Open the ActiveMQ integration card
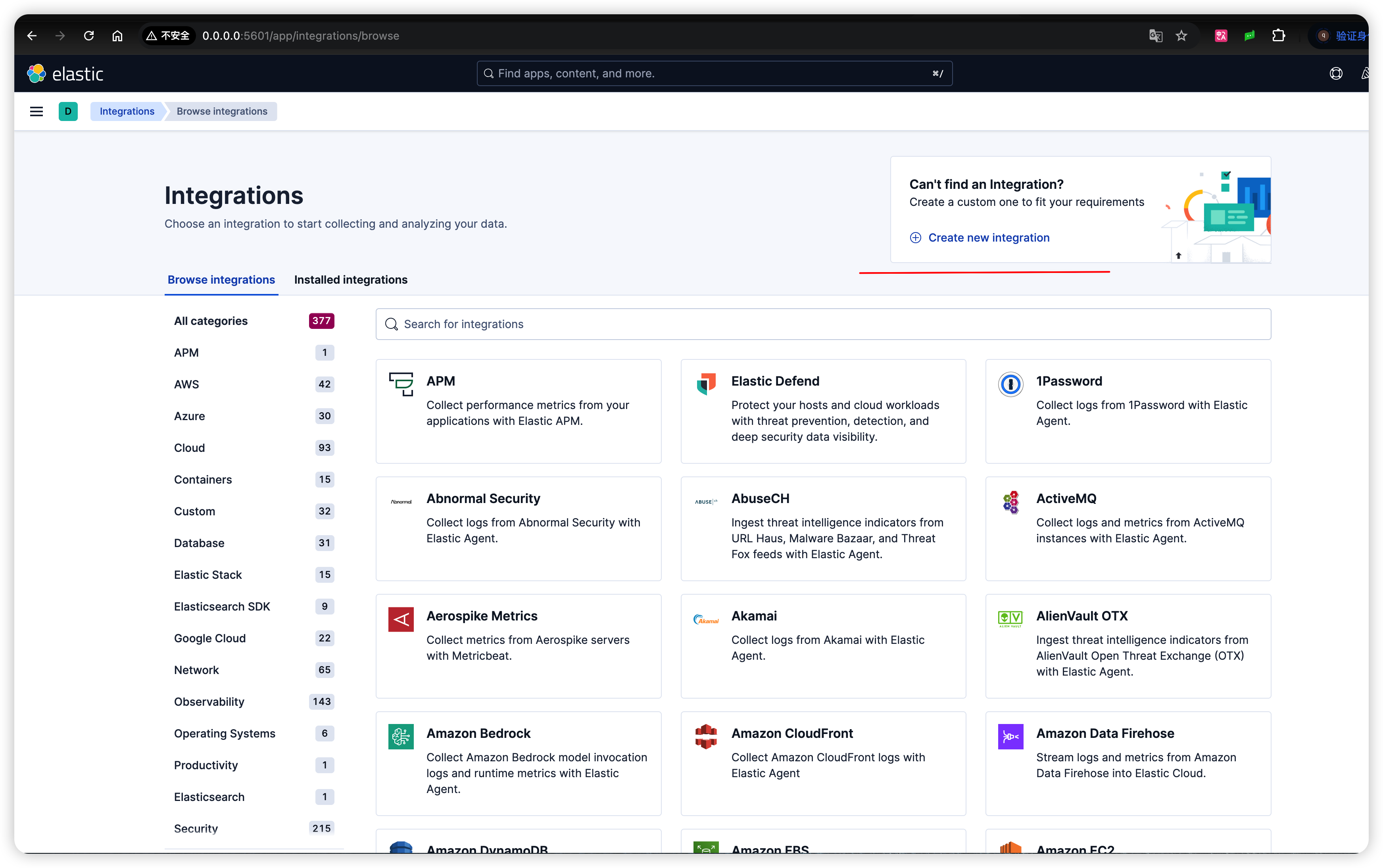The width and height of the screenshot is (1383, 868). (1128, 528)
